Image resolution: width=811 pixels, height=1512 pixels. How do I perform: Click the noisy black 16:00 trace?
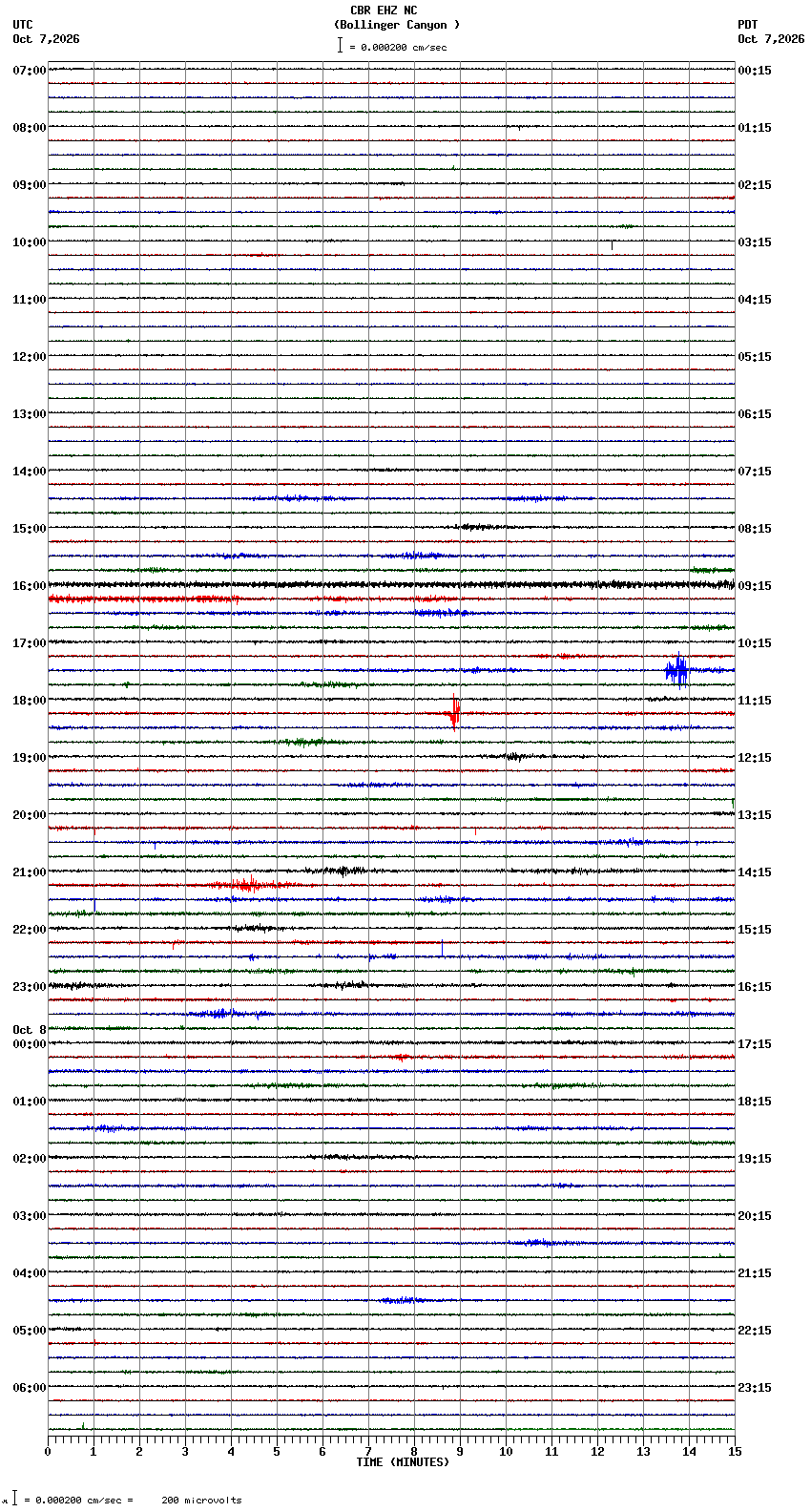(x=391, y=584)
